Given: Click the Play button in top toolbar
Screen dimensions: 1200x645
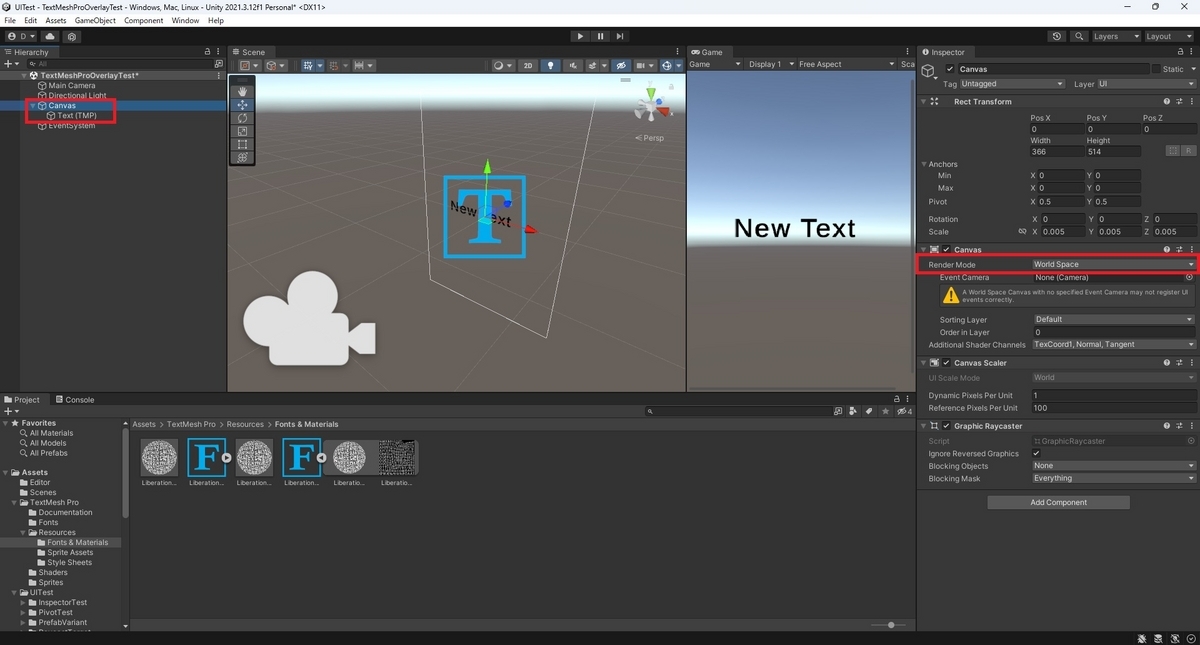Looking at the screenshot, I should click(580, 36).
